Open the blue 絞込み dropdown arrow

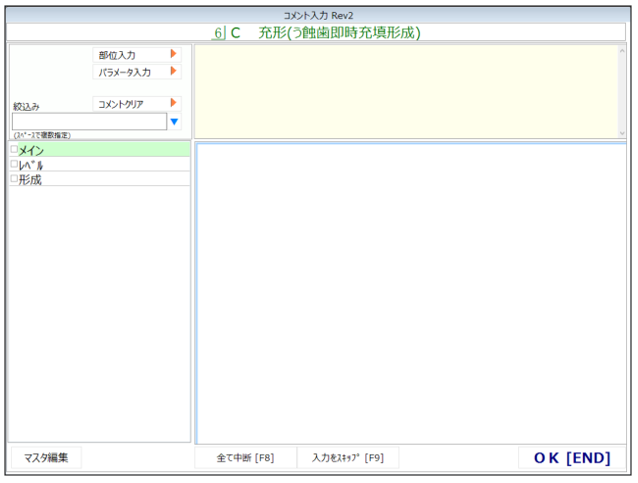pos(174,122)
